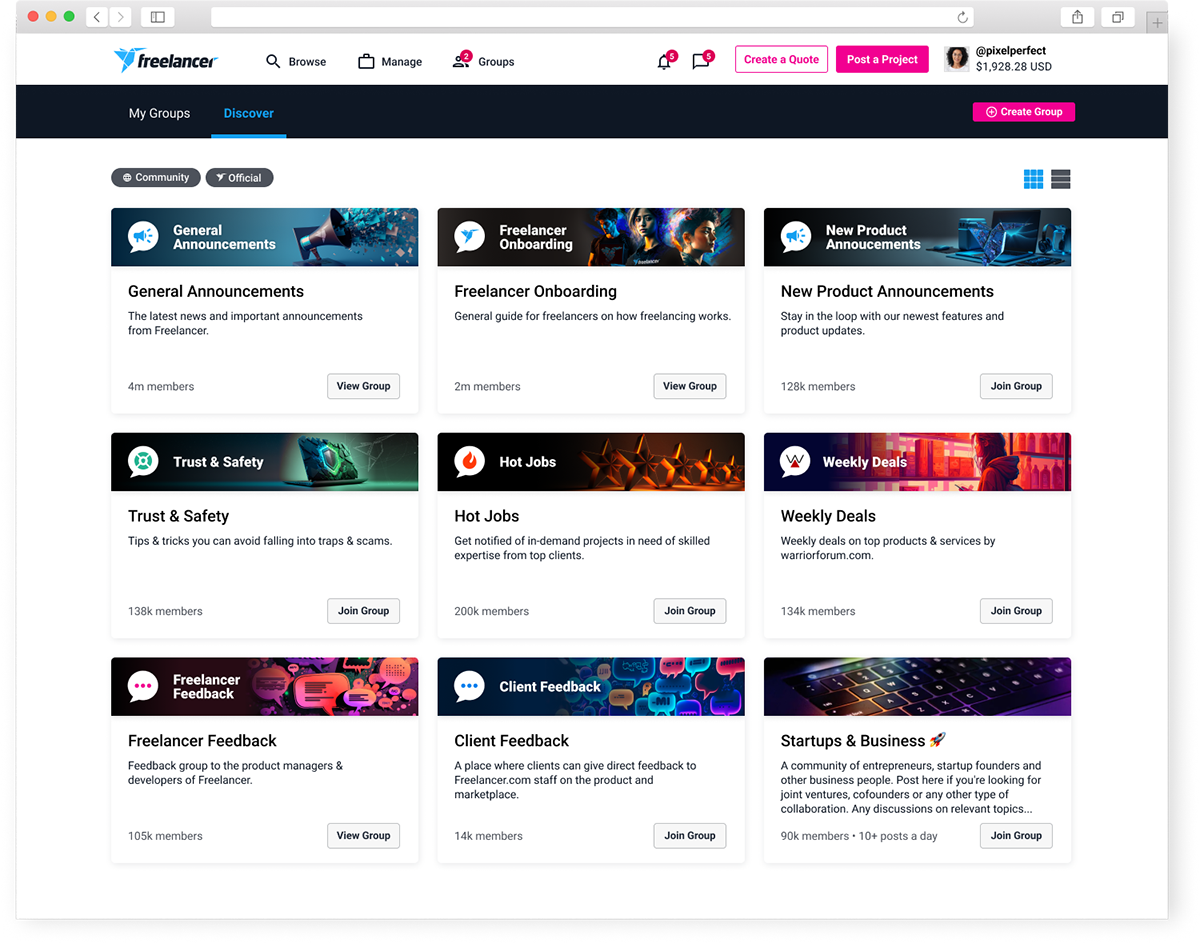Join the Hot Jobs group
This screenshot has width=1200, height=943.
point(690,611)
